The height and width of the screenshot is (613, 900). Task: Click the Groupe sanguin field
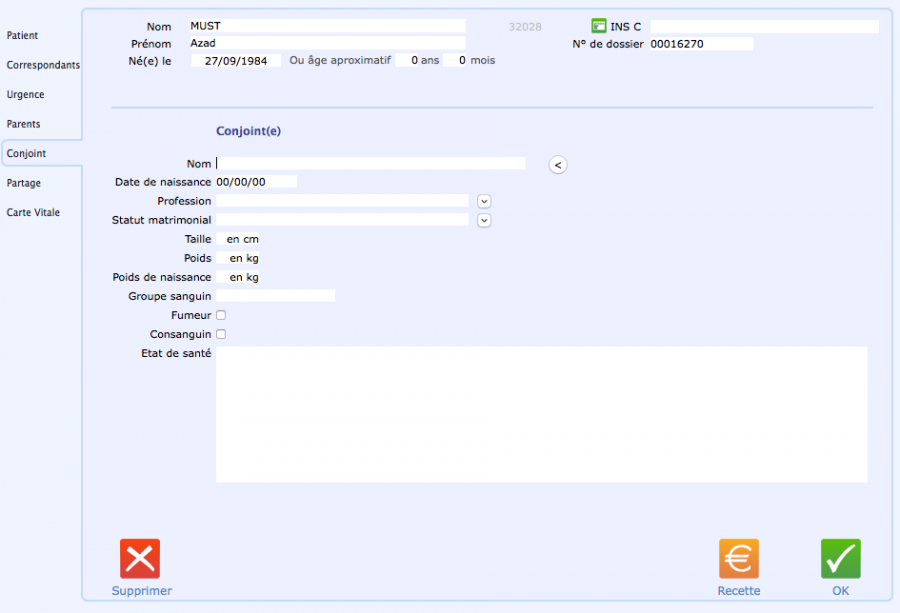(276, 296)
